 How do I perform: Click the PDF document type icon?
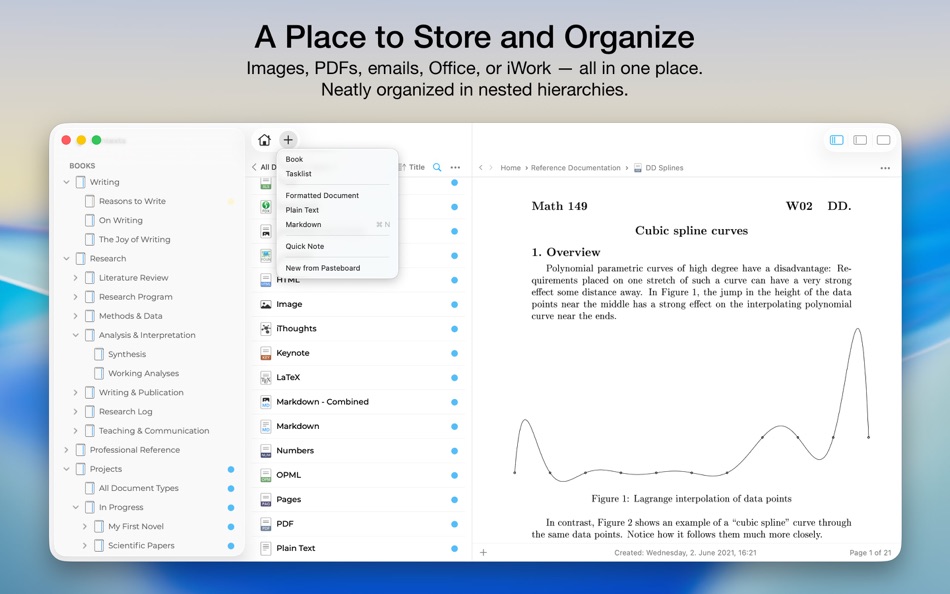click(x=268, y=523)
